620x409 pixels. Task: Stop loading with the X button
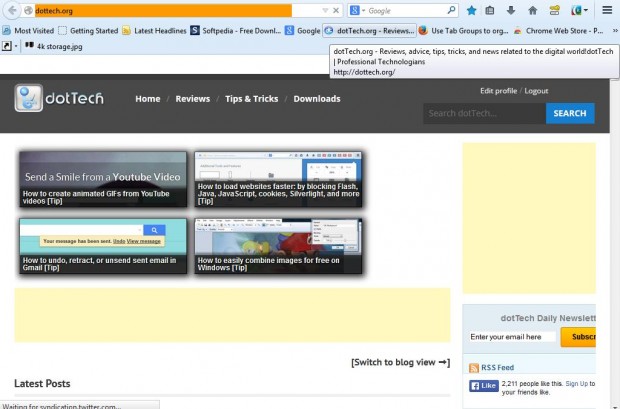tap(336, 11)
